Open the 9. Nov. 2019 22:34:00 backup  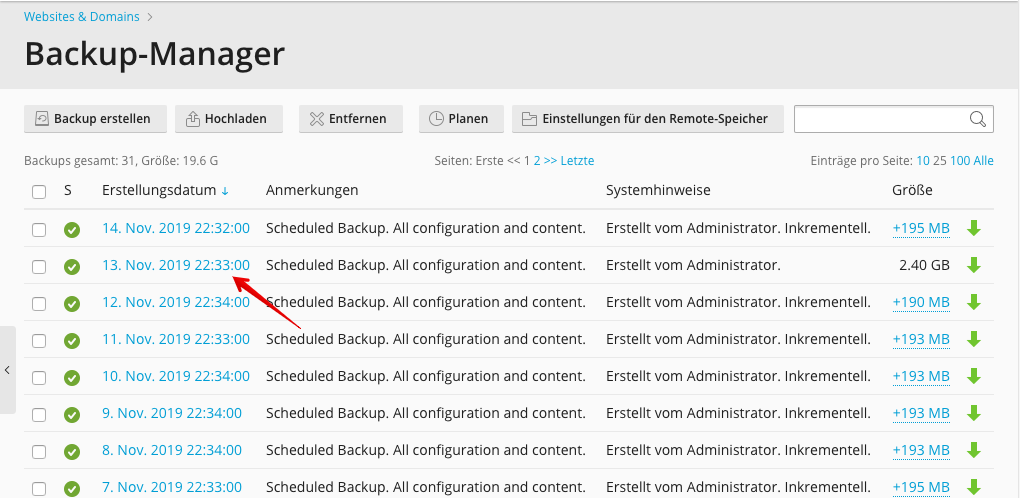(x=172, y=413)
